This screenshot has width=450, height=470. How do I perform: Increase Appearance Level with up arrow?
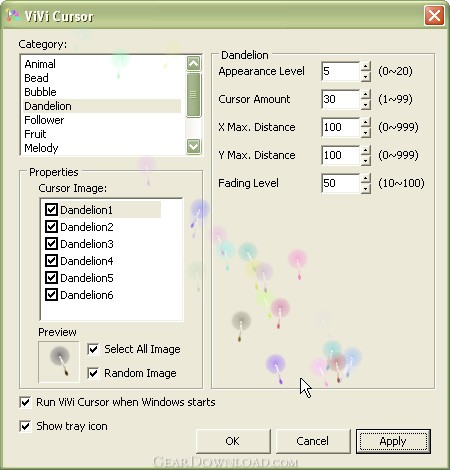pos(366,66)
